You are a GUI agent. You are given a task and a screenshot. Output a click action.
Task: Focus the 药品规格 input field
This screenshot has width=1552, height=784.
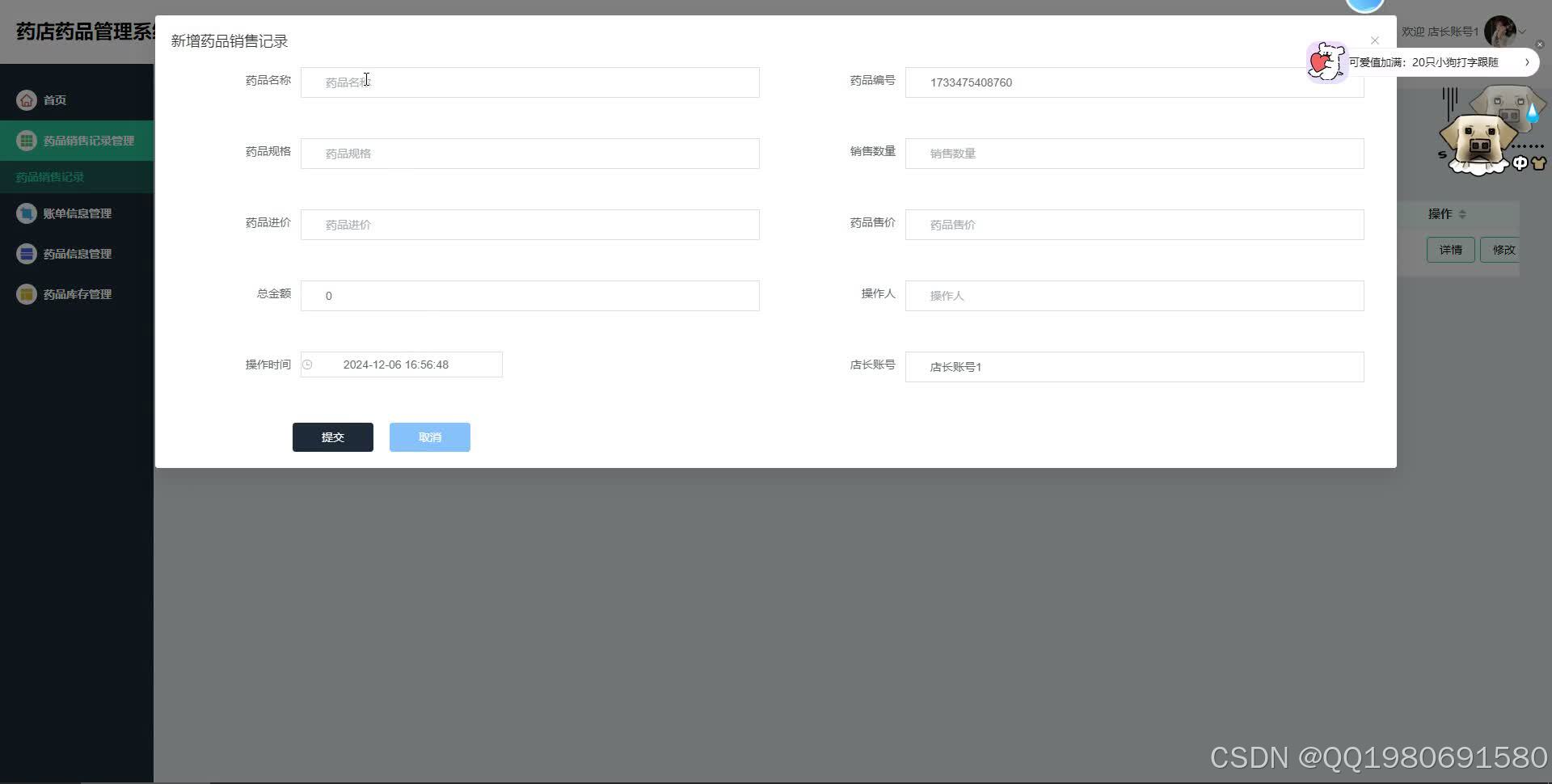(530, 154)
